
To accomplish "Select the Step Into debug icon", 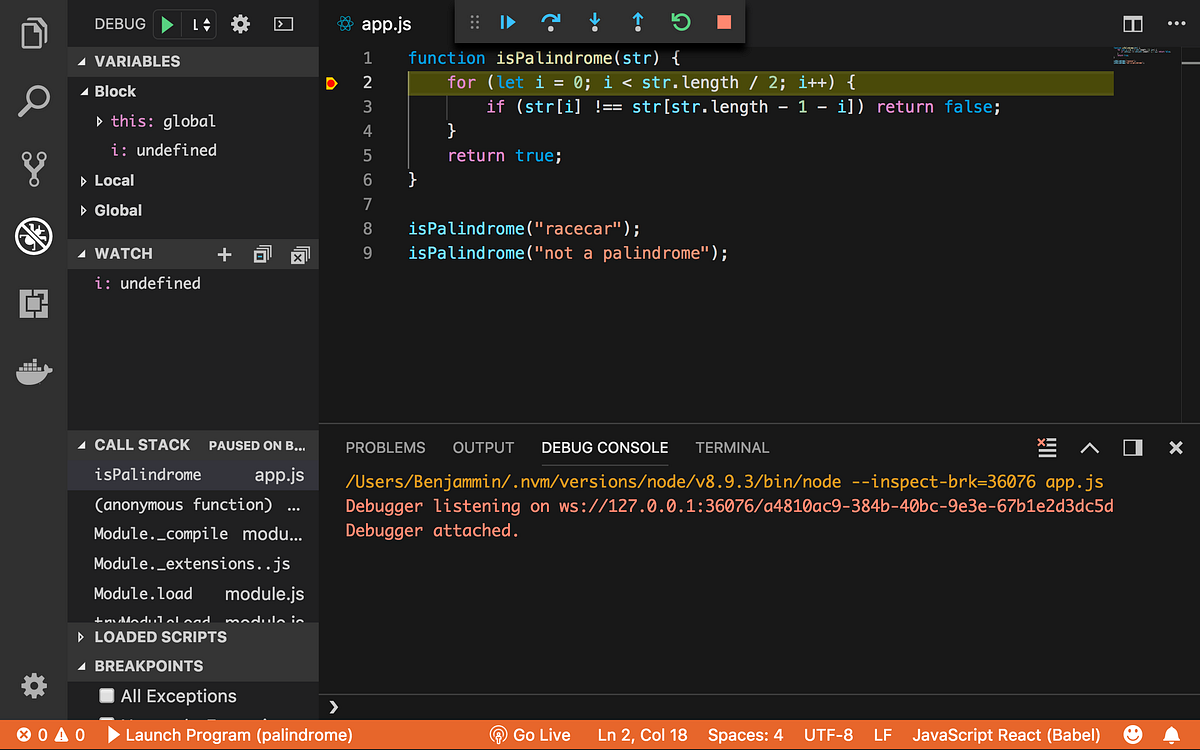I will (x=594, y=21).
